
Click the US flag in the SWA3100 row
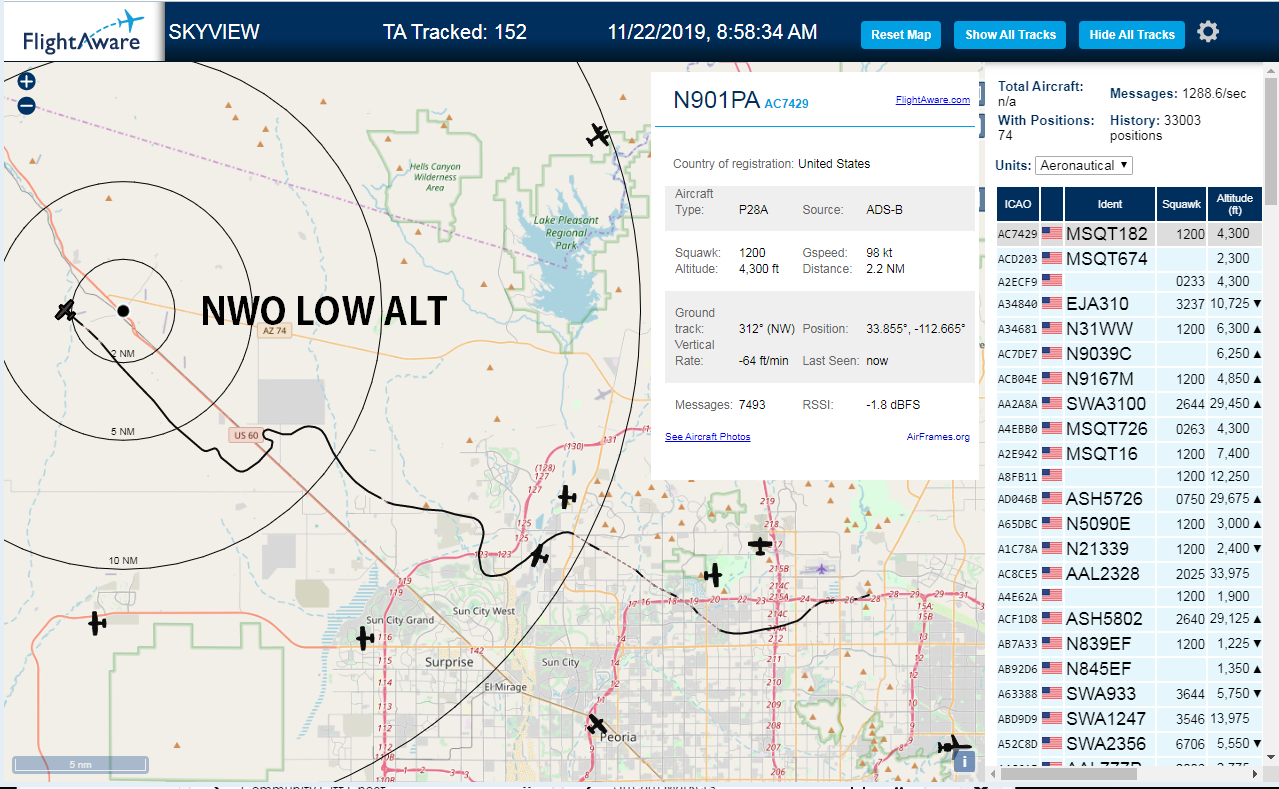(1052, 404)
